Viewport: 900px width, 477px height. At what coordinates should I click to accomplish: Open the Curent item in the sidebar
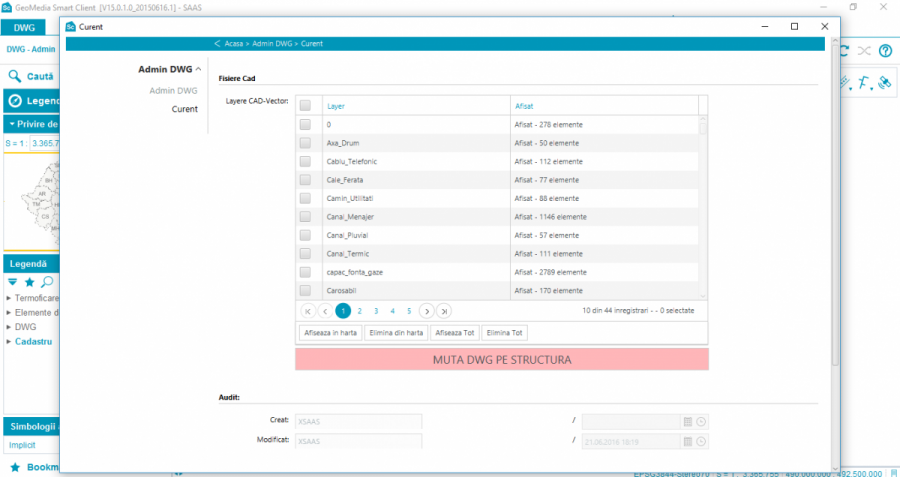(184, 109)
